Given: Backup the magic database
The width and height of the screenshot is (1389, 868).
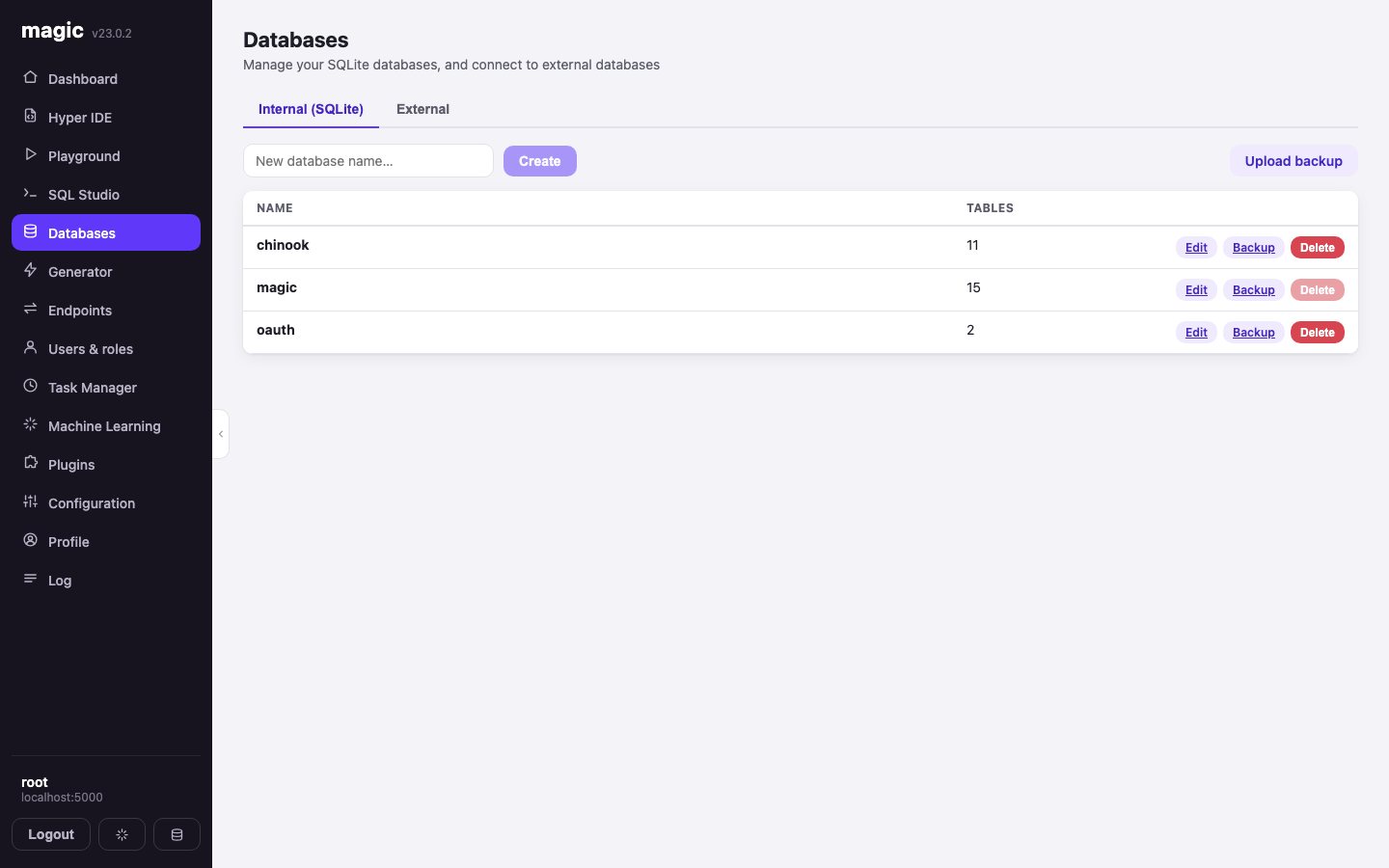Looking at the screenshot, I should [1254, 290].
